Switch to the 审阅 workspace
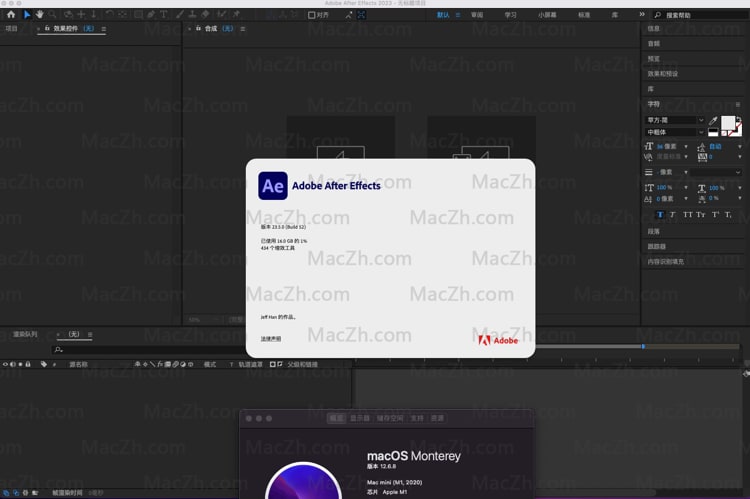The width and height of the screenshot is (750, 499). click(x=477, y=15)
